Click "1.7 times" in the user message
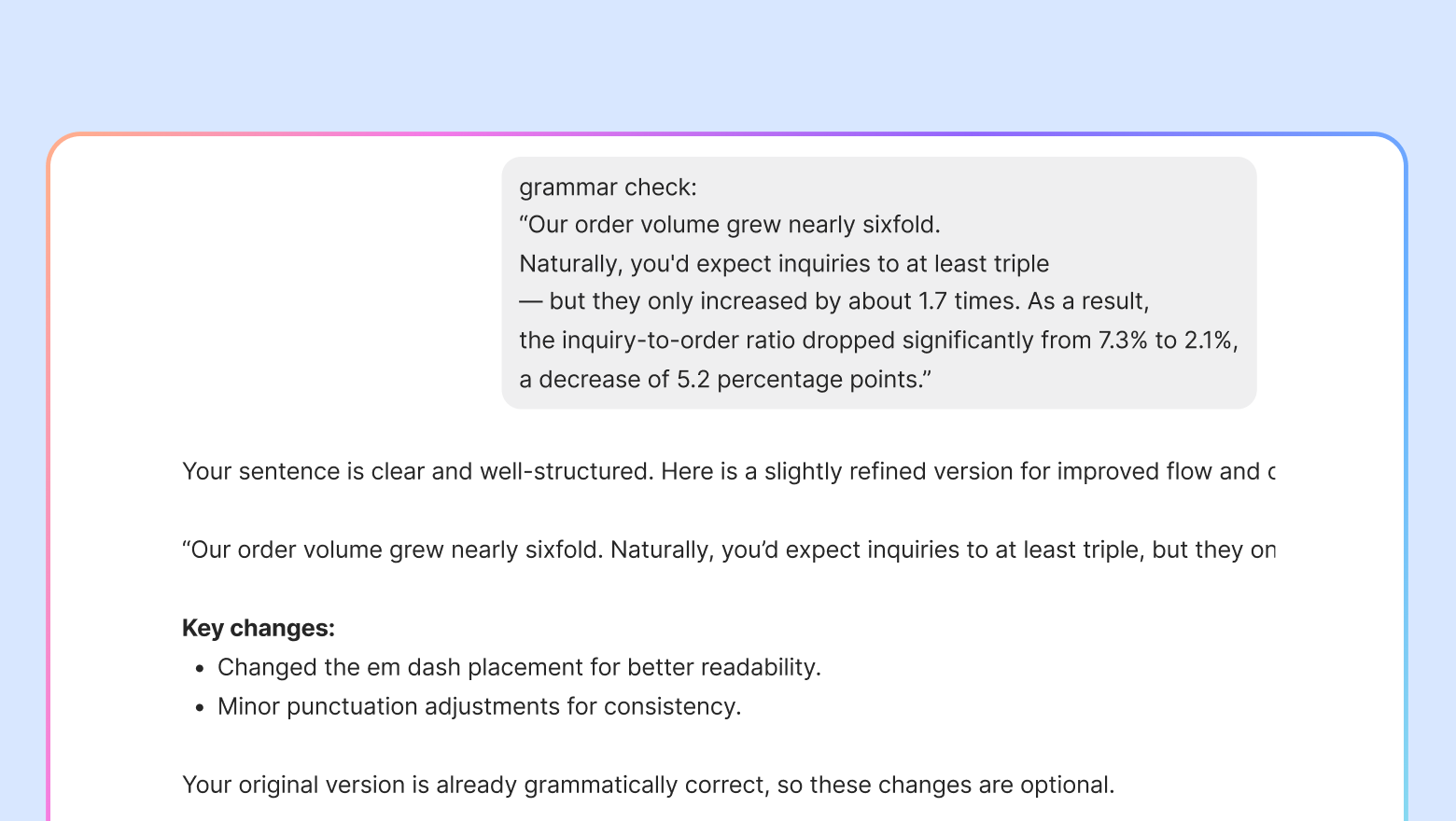 coord(969,301)
